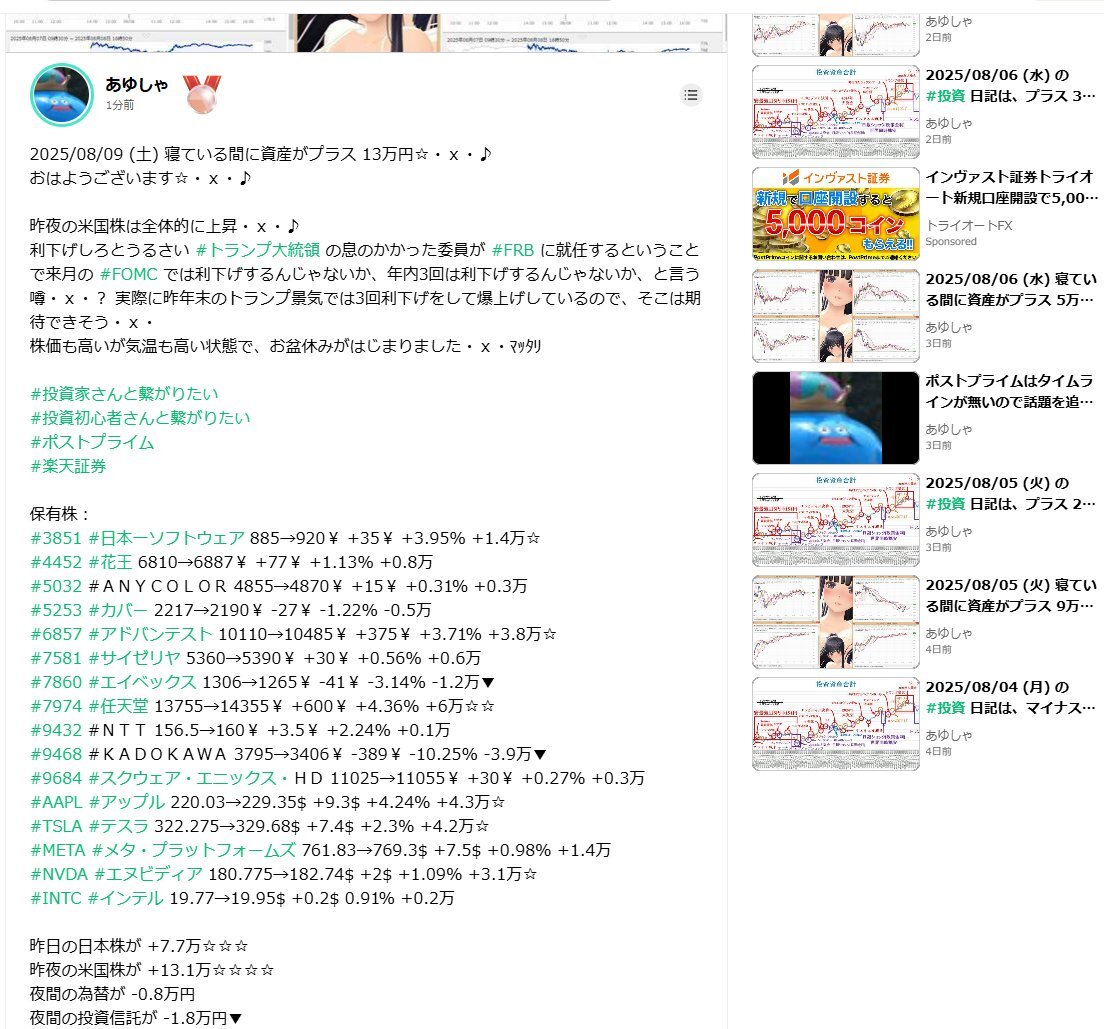This screenshot has height=1029, width=1104.
Task: Select the #7974 stock code tag
Action: 56,706
